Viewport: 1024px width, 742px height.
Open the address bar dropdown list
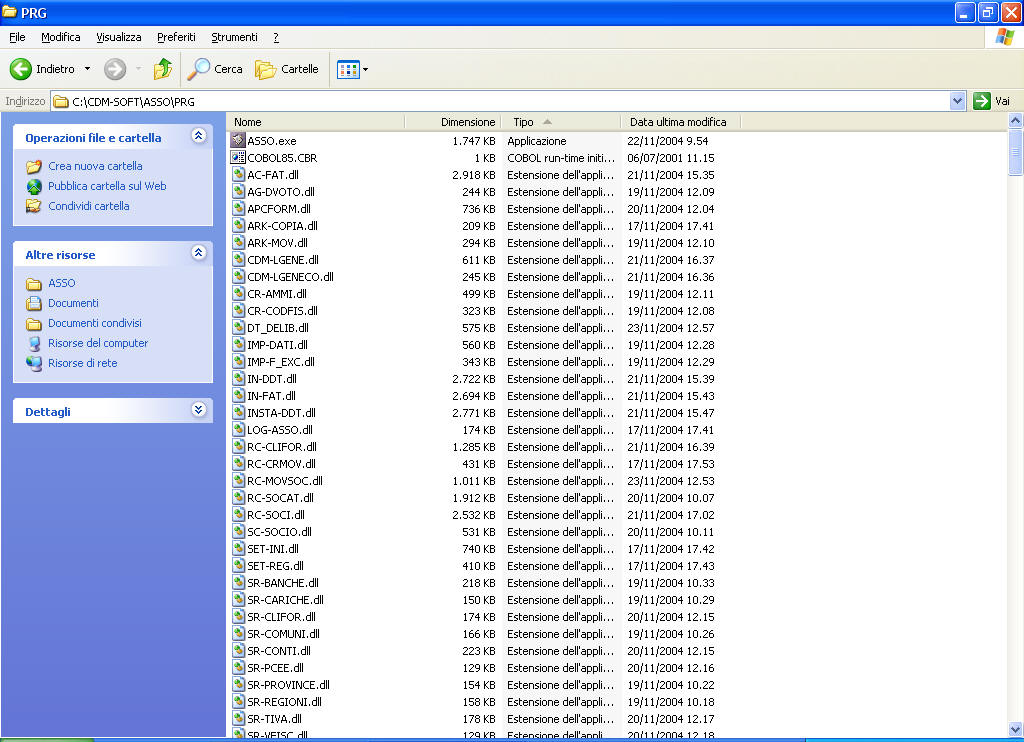[957, 101]
